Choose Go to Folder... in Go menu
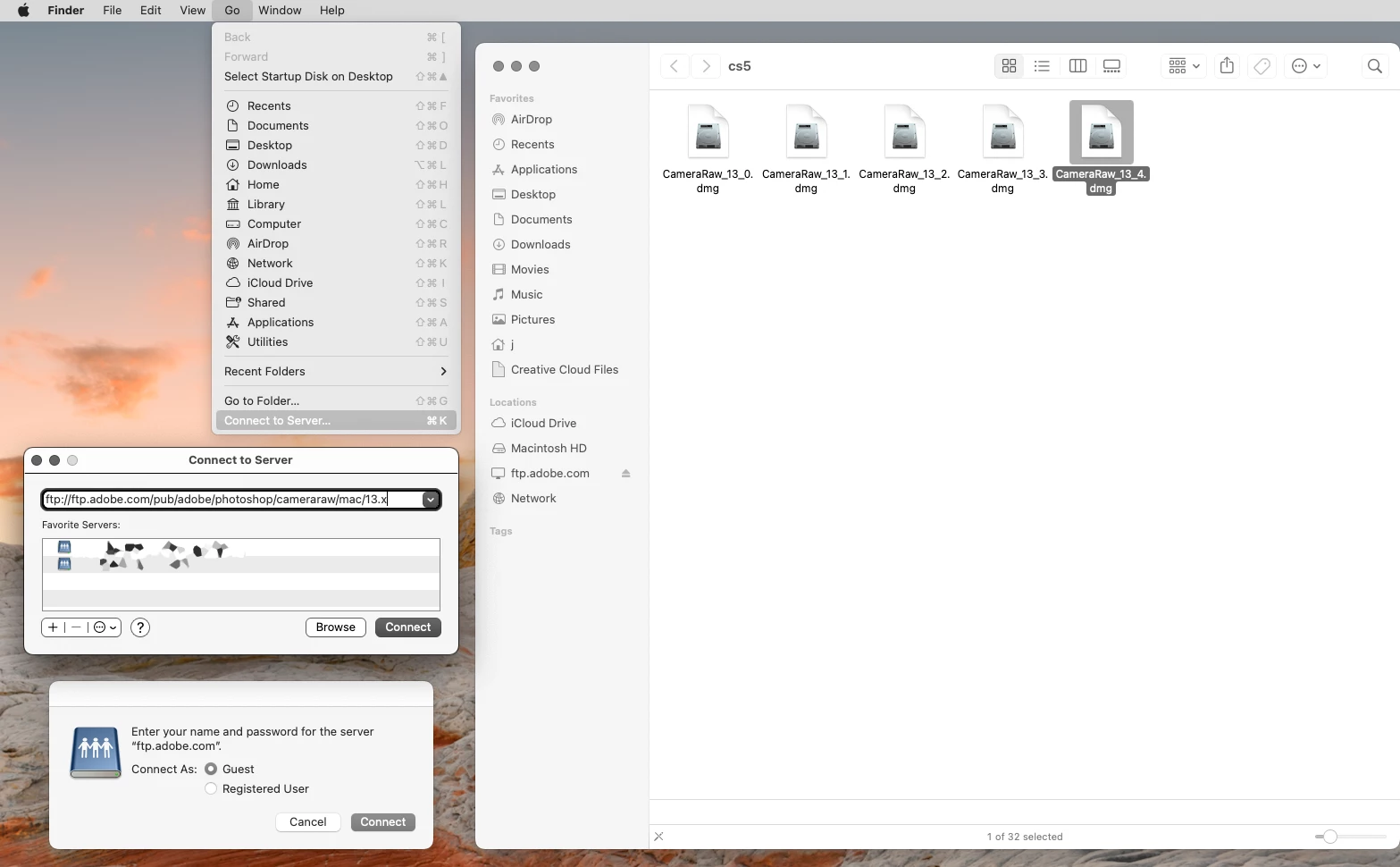Image resolution: width=1400 pixels, height=867 pixels. click(336, 401)
